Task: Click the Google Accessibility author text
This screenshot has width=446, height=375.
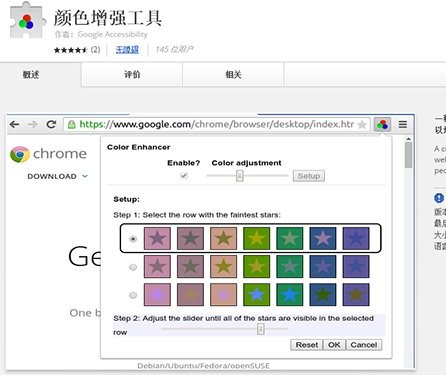Action: click(112, 34)
